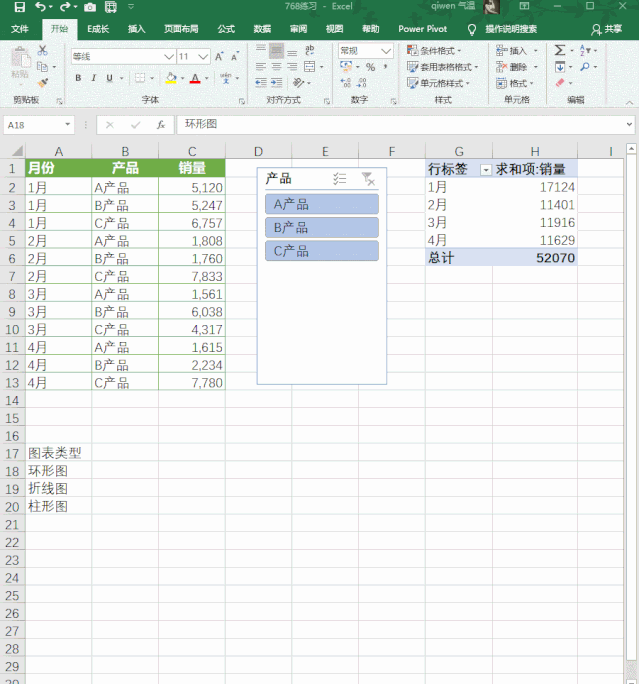Toggle Italic formatting
The height and width of the screenshot is (684, 639).
pyautogui.click(x=94, y=78)
